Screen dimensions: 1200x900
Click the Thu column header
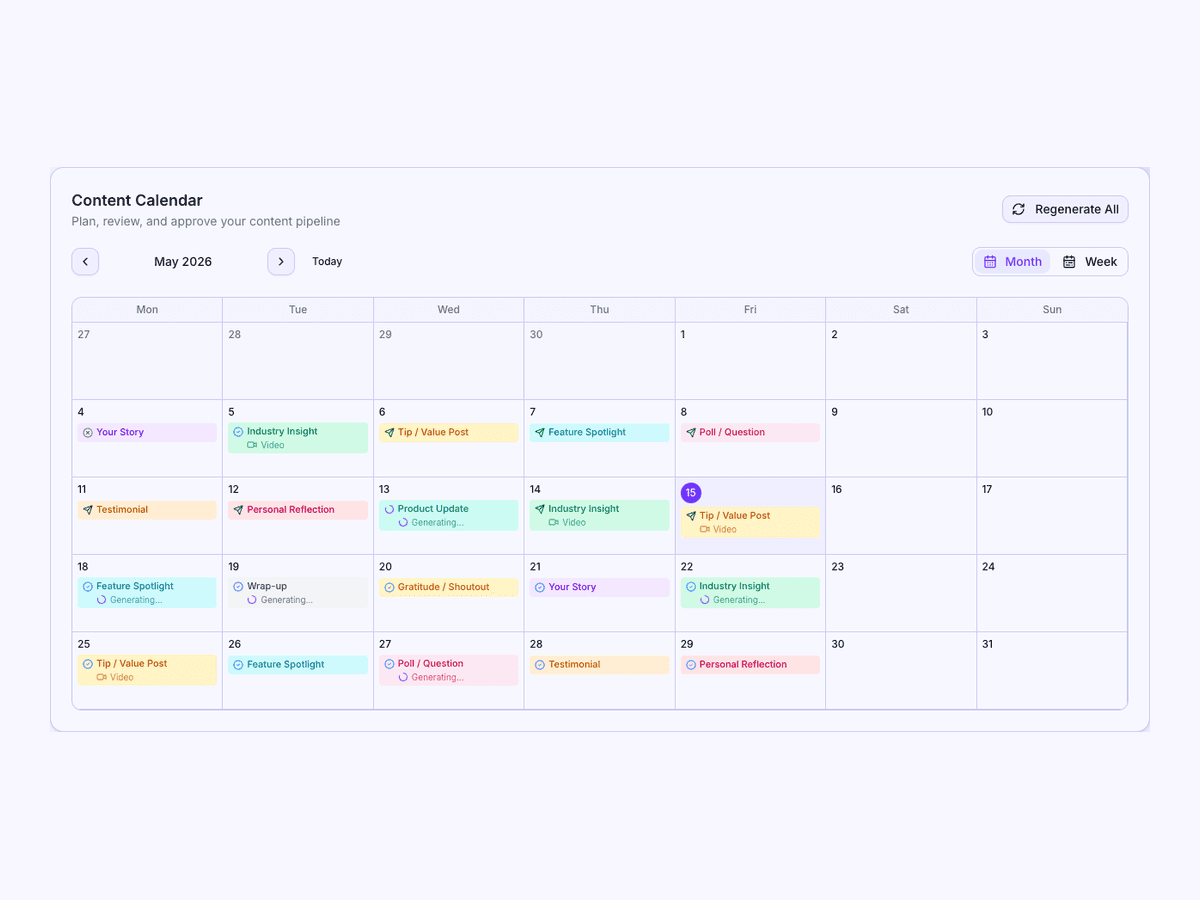click(600, 310)
